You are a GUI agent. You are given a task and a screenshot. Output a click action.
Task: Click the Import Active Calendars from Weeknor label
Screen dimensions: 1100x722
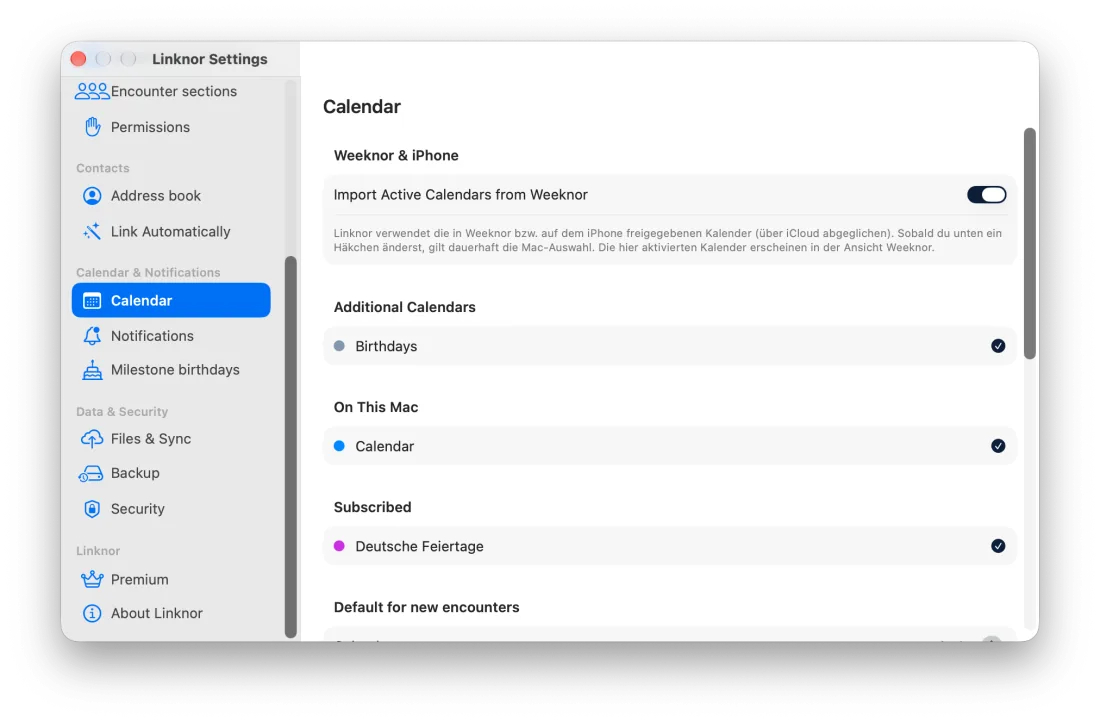coord(461,195)
